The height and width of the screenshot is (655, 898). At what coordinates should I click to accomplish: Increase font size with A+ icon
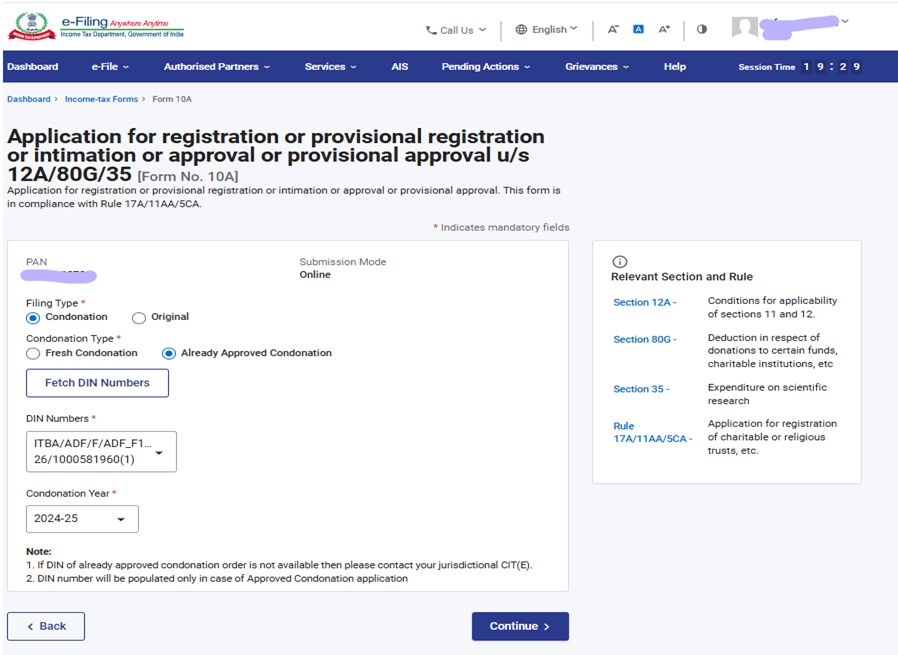coord(664,30)
